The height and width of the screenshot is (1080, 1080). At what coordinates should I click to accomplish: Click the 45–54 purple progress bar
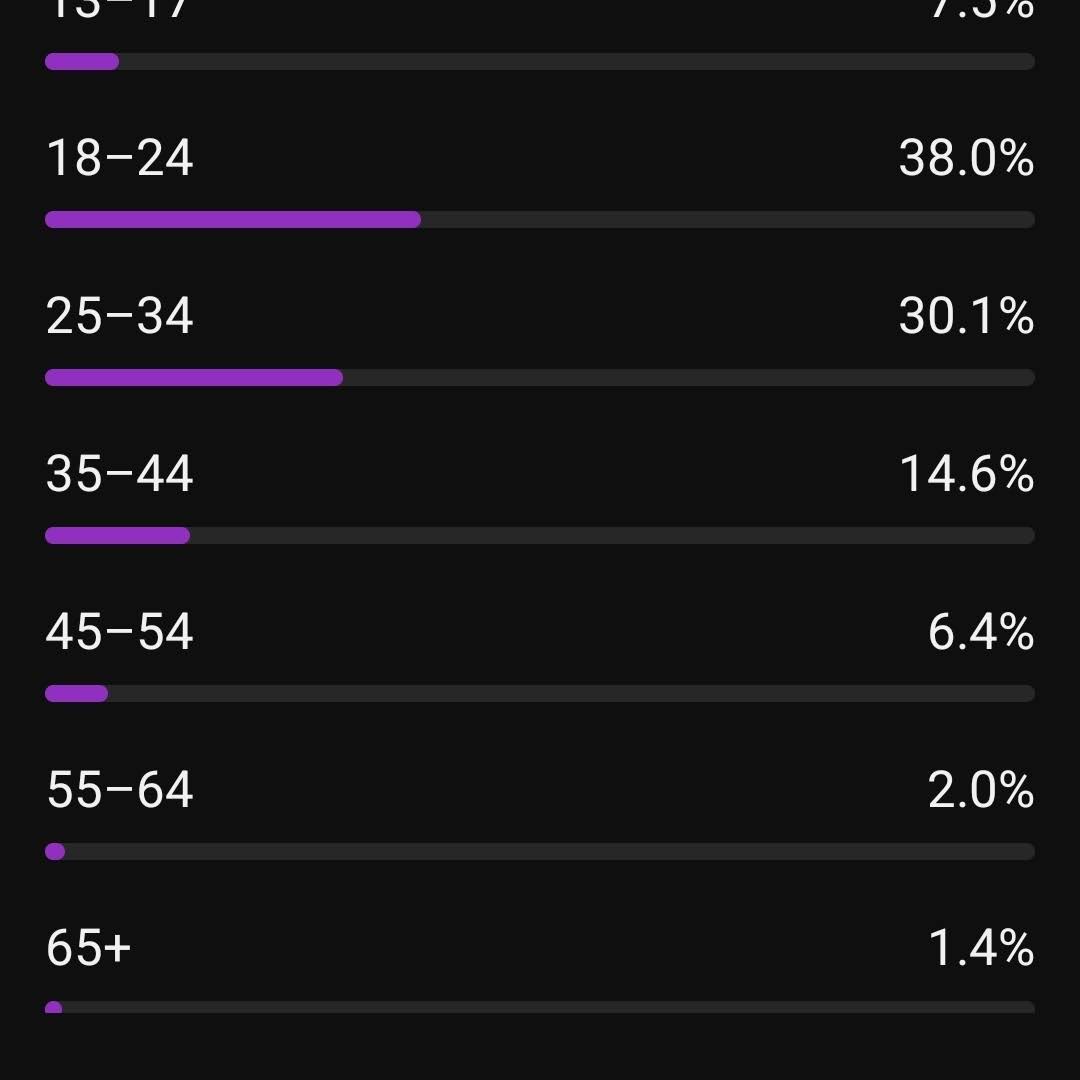(x=77, y=694)
